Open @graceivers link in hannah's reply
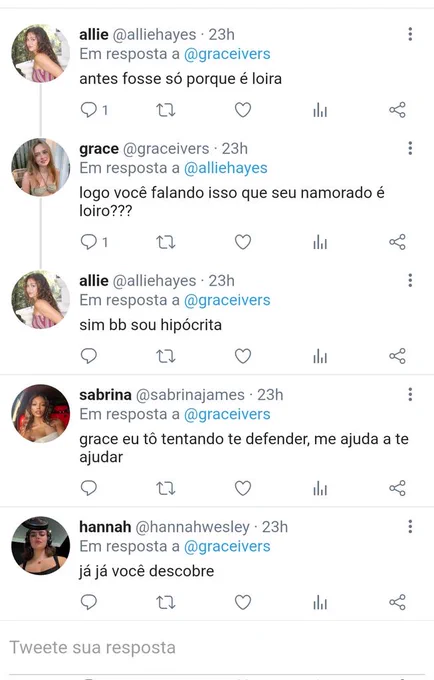 click(227, 546)
